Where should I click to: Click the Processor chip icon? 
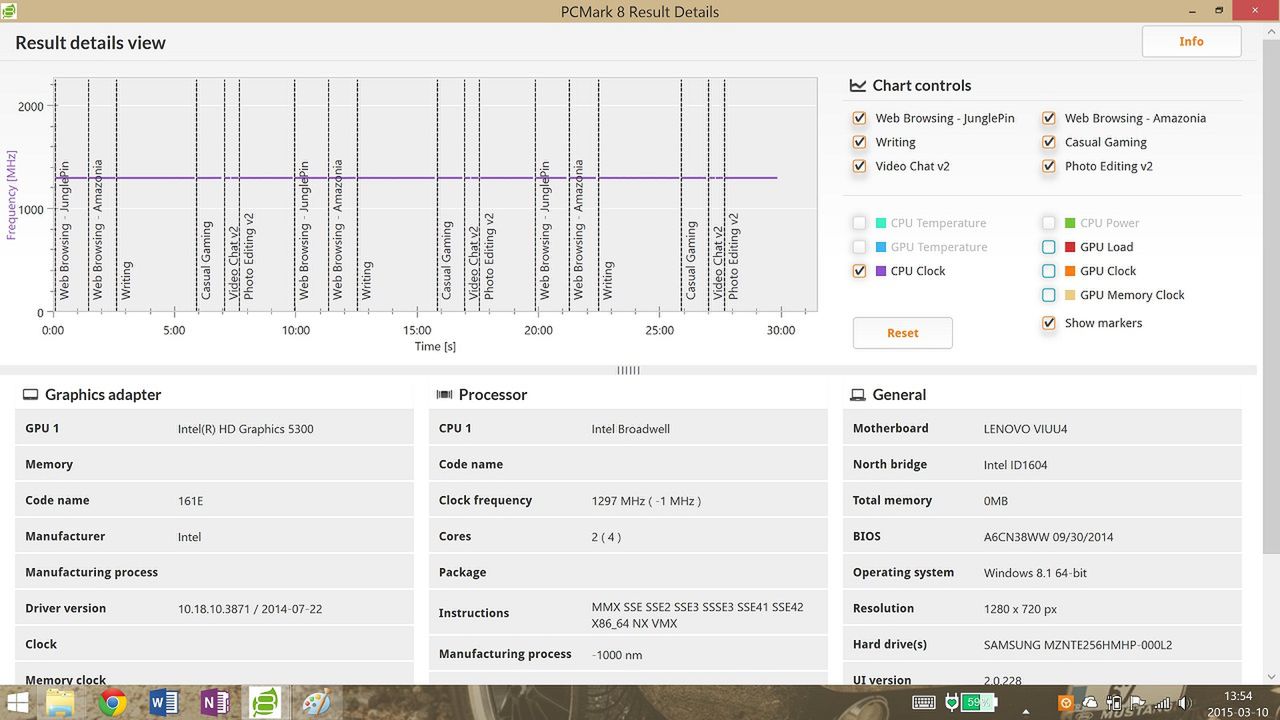pos(445,395)
